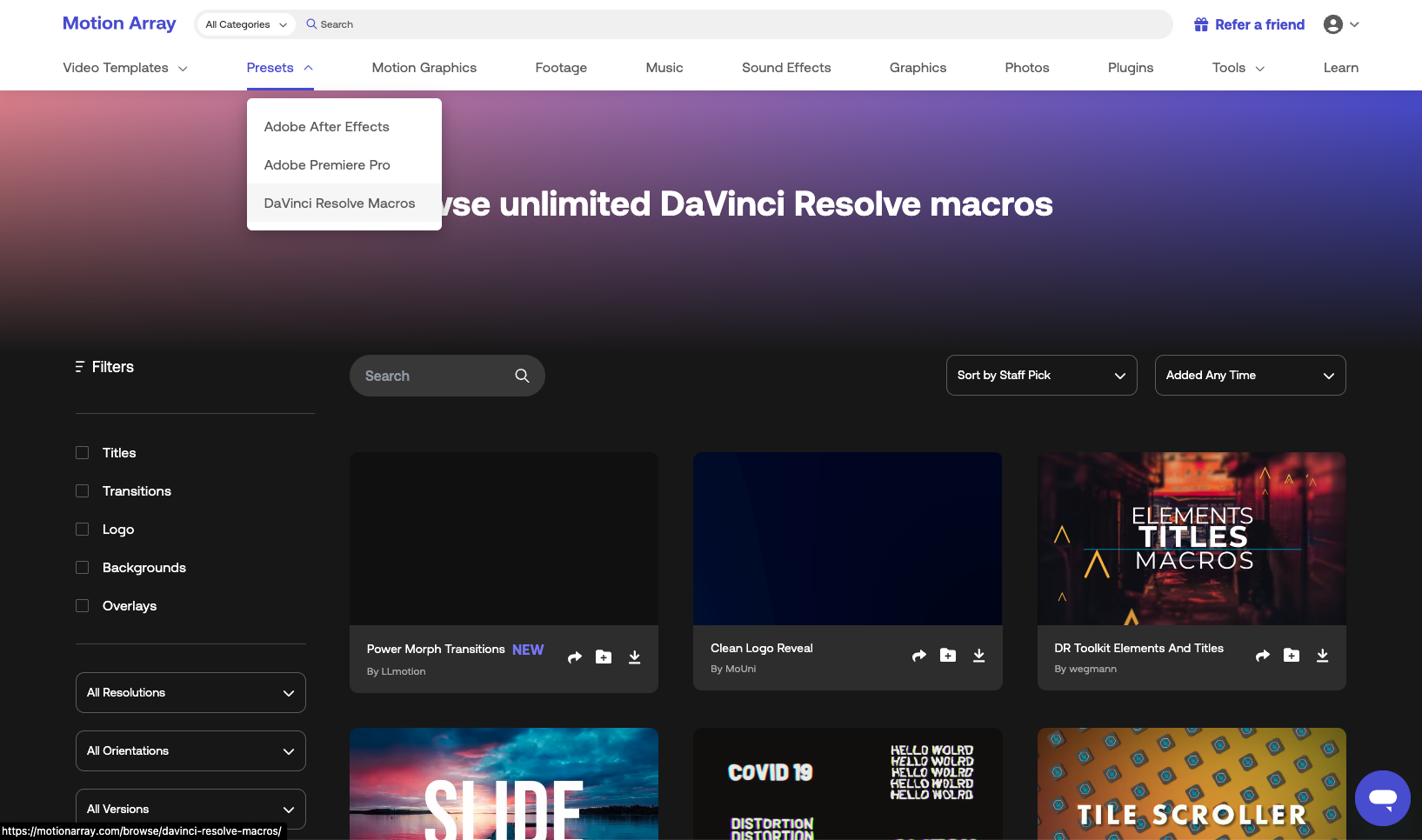Image resolution: width=1422 pixels, height=840 pixels.
Task: Expand the All Versions dropdown
Action: tap(190, 810)
